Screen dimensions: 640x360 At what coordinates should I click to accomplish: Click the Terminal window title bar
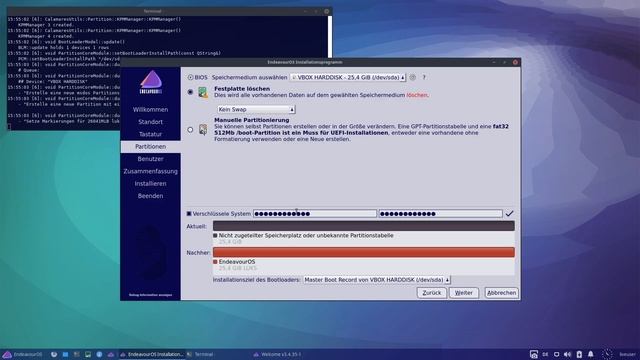(x=169, y=11)
